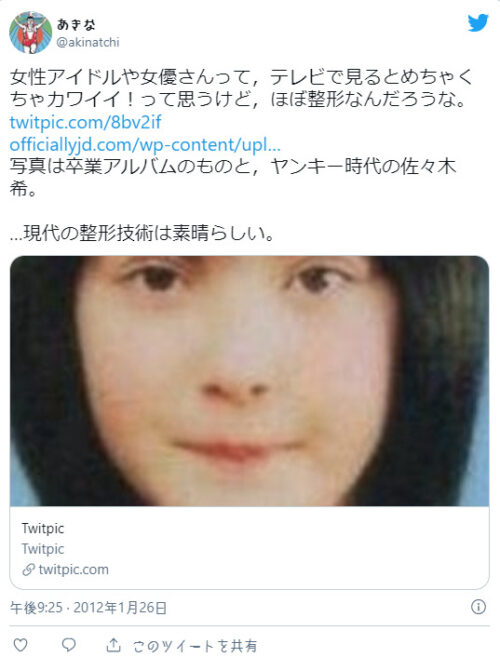The width and height of the screenshot is (500, 657).
Task: Follow the officiallyjd.com/wp-content link
Action: tap(145, 145)
